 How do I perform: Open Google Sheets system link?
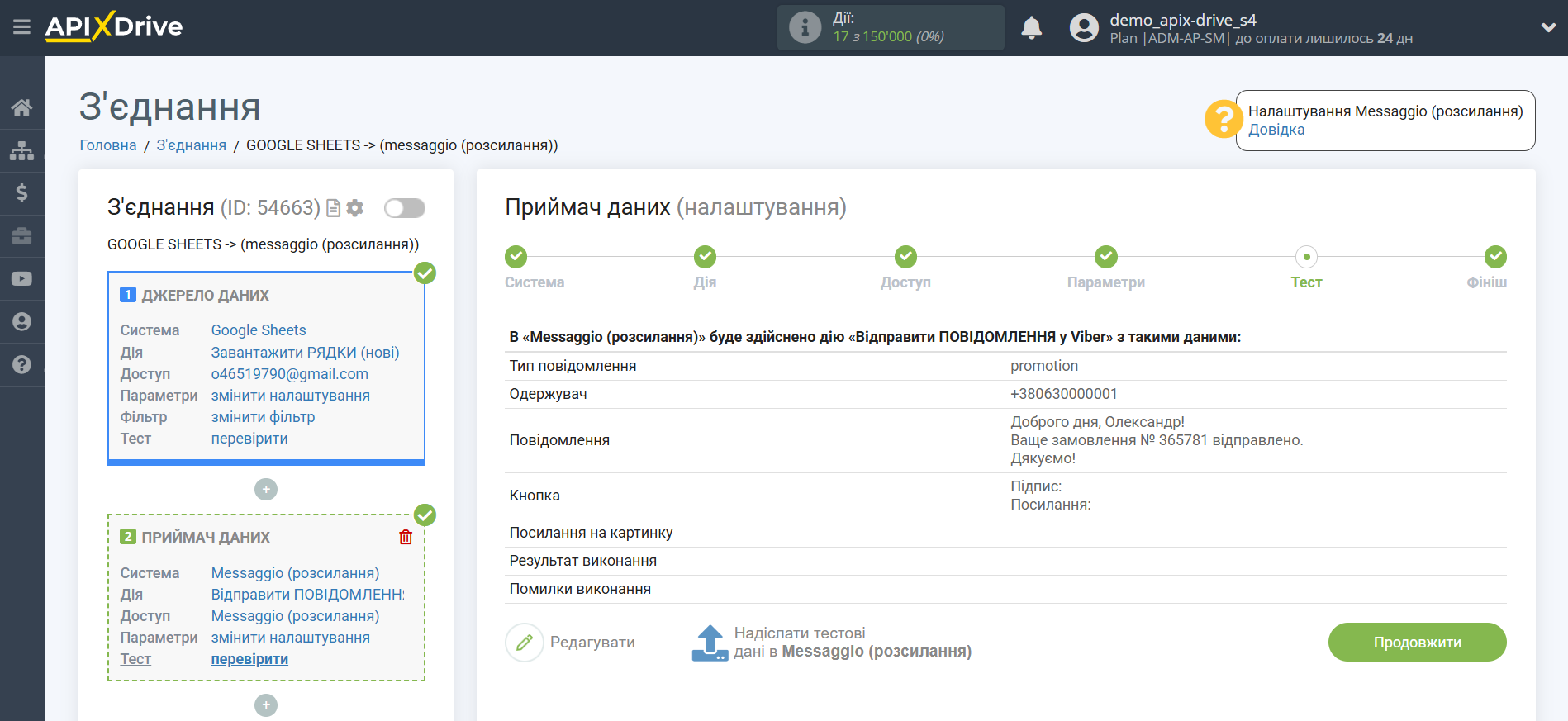pos(259,330)
